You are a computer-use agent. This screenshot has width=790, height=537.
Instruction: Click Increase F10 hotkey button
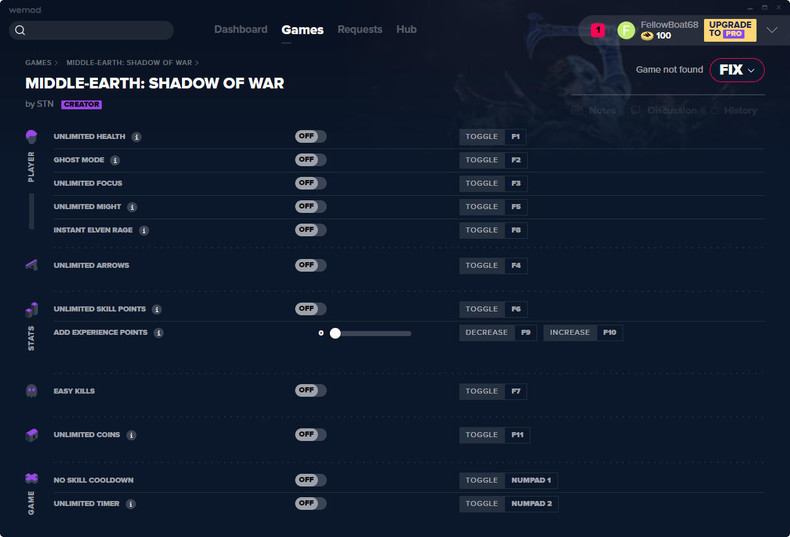(x=583, y=332)
